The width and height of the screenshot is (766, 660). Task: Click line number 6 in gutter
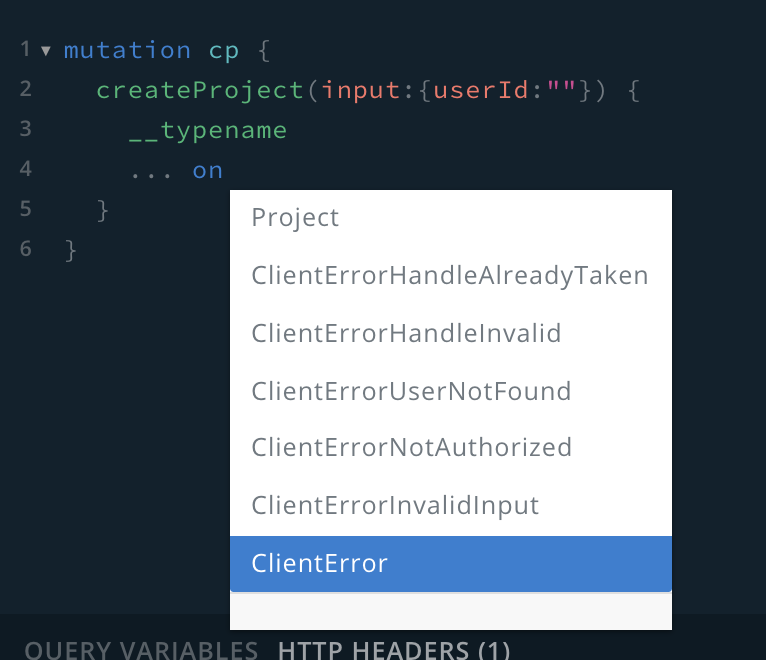click(x=25, y=249)
